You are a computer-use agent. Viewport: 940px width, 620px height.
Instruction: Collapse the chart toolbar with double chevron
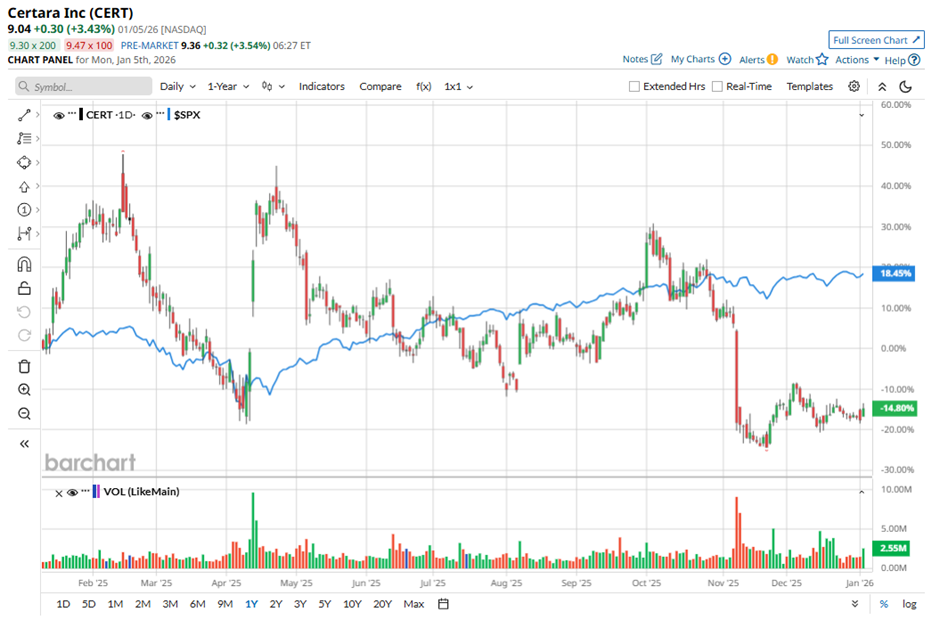click(882, 87)
